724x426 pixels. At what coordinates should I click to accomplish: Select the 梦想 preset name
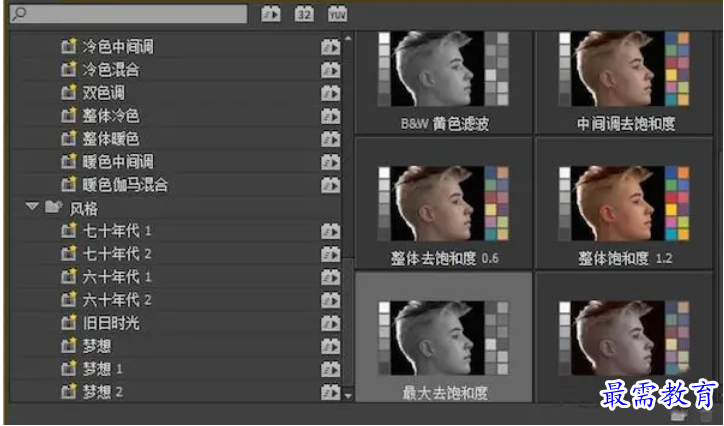(x=97, y=346)
